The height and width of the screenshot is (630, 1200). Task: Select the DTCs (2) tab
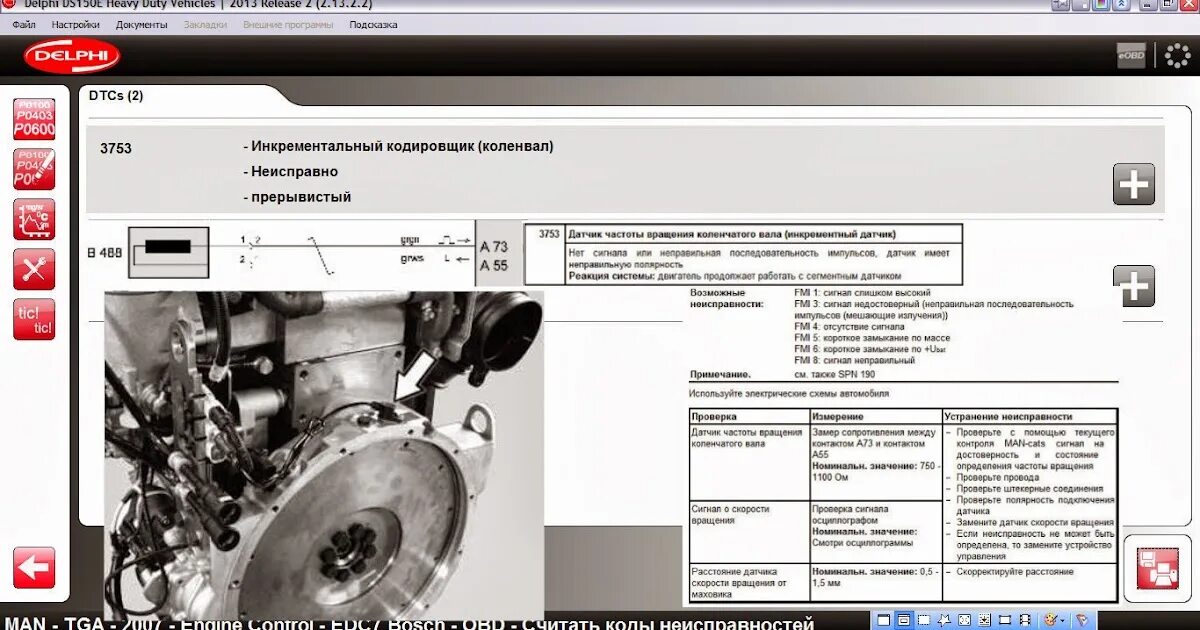(116, 96)
